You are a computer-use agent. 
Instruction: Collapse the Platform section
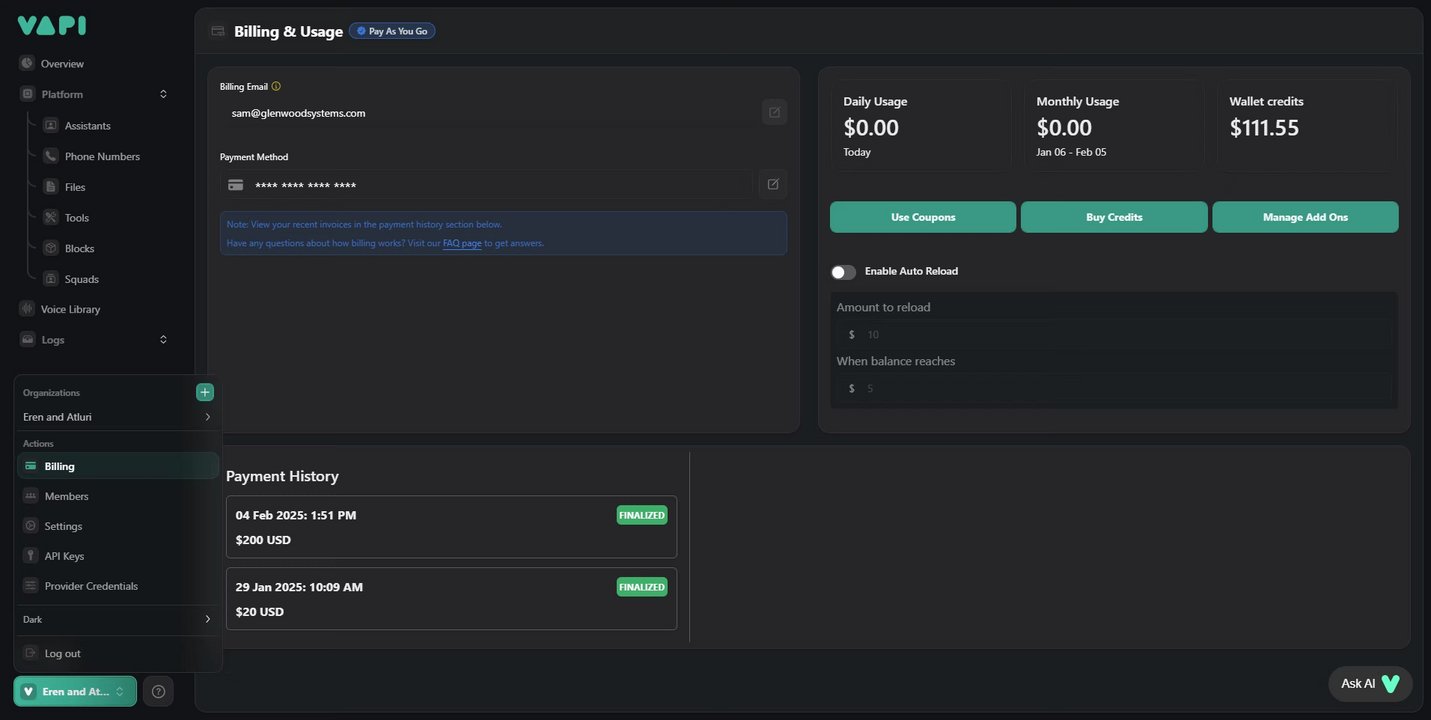[163, 94]
